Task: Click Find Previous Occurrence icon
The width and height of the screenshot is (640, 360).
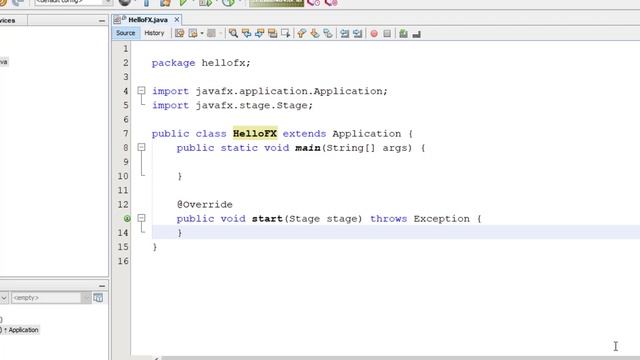Action: [x=246, y=33]
